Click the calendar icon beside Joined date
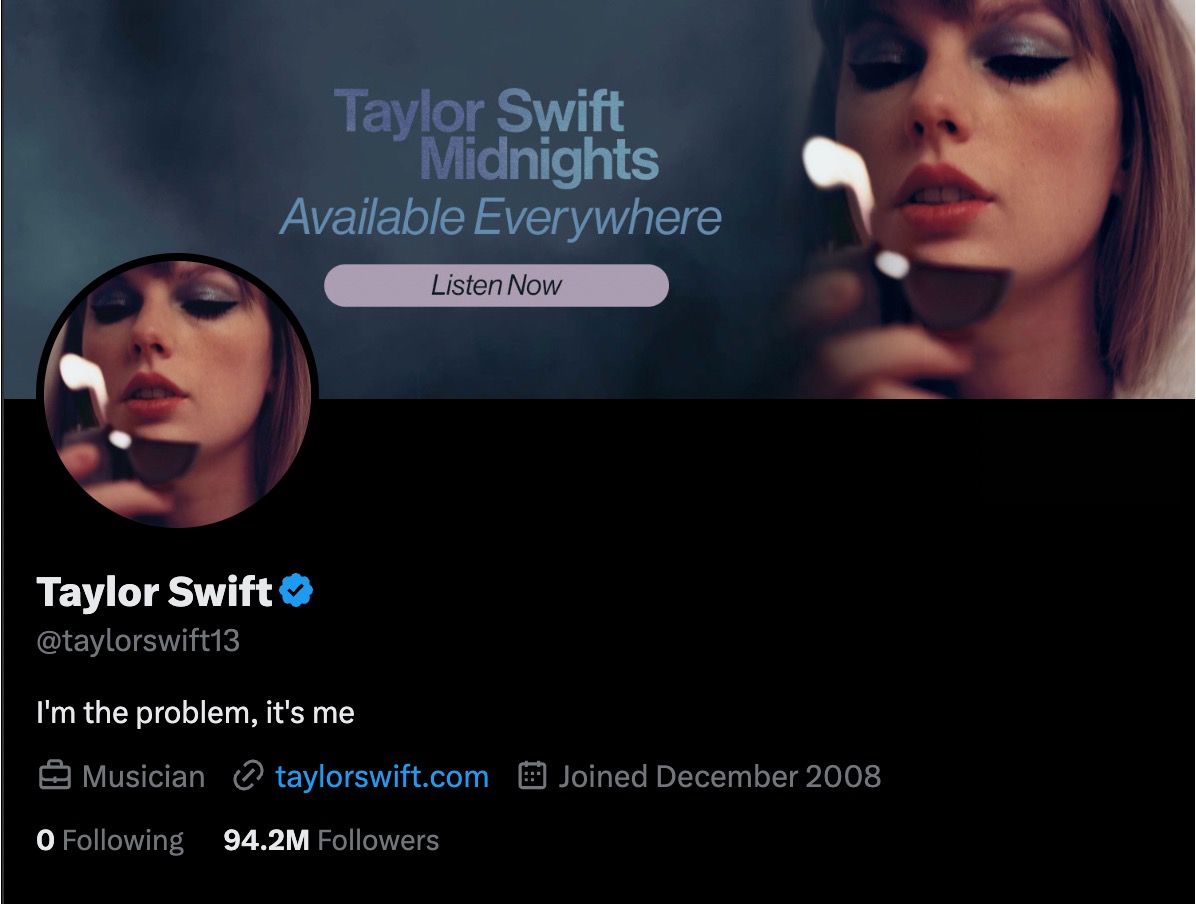This screenshot has height=904, width=1196. click(x=532, y=775)
